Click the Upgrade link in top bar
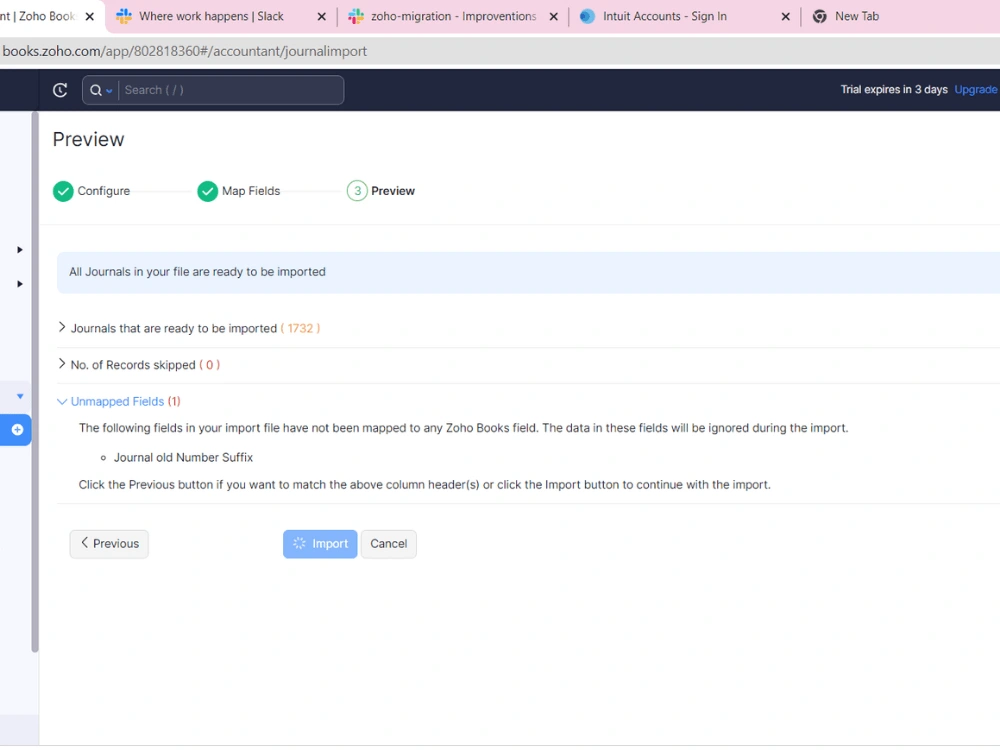Screen dimensions: 1000x750 click(975, 89)
